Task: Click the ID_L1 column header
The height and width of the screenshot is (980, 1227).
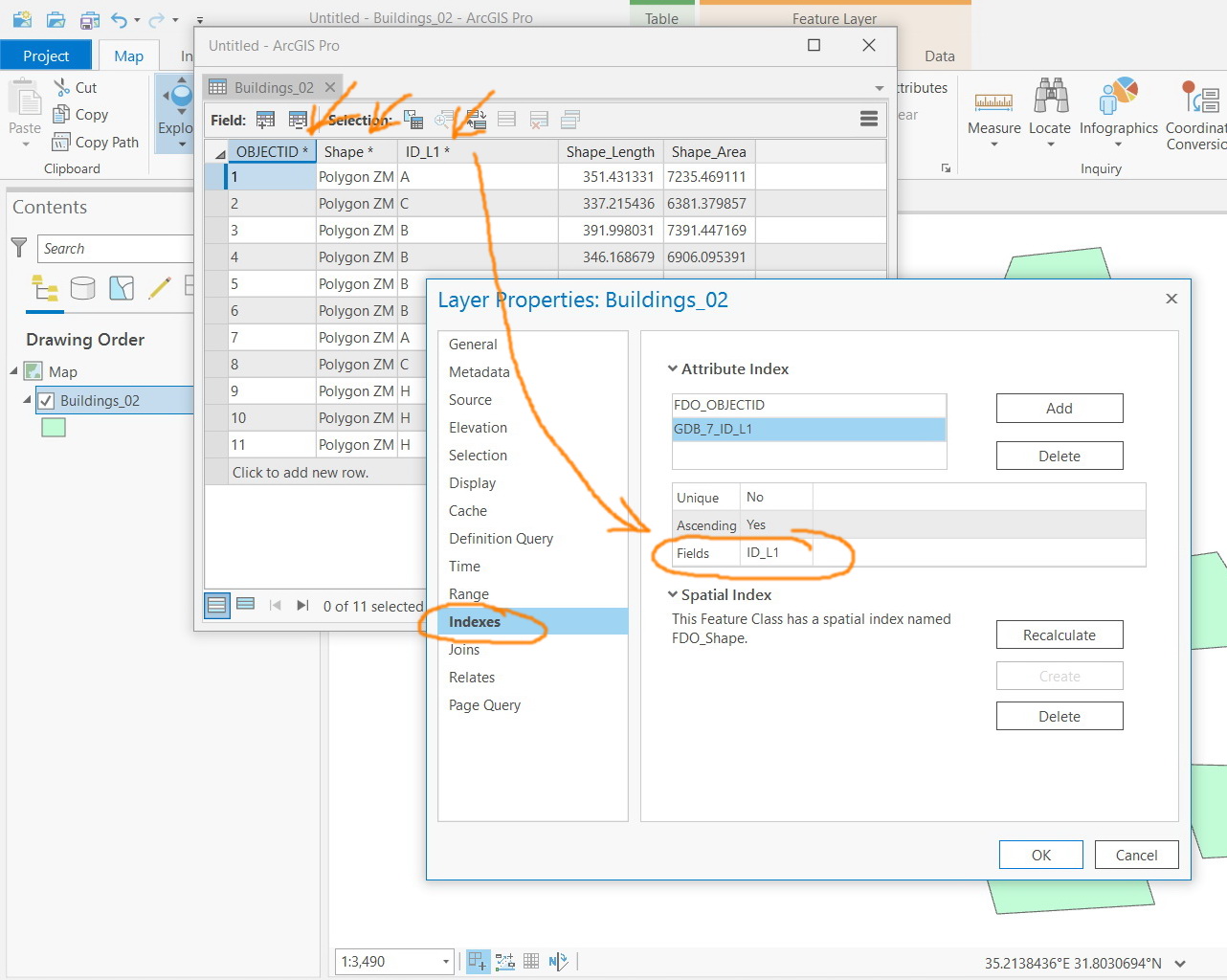Action: pos(479,151)
